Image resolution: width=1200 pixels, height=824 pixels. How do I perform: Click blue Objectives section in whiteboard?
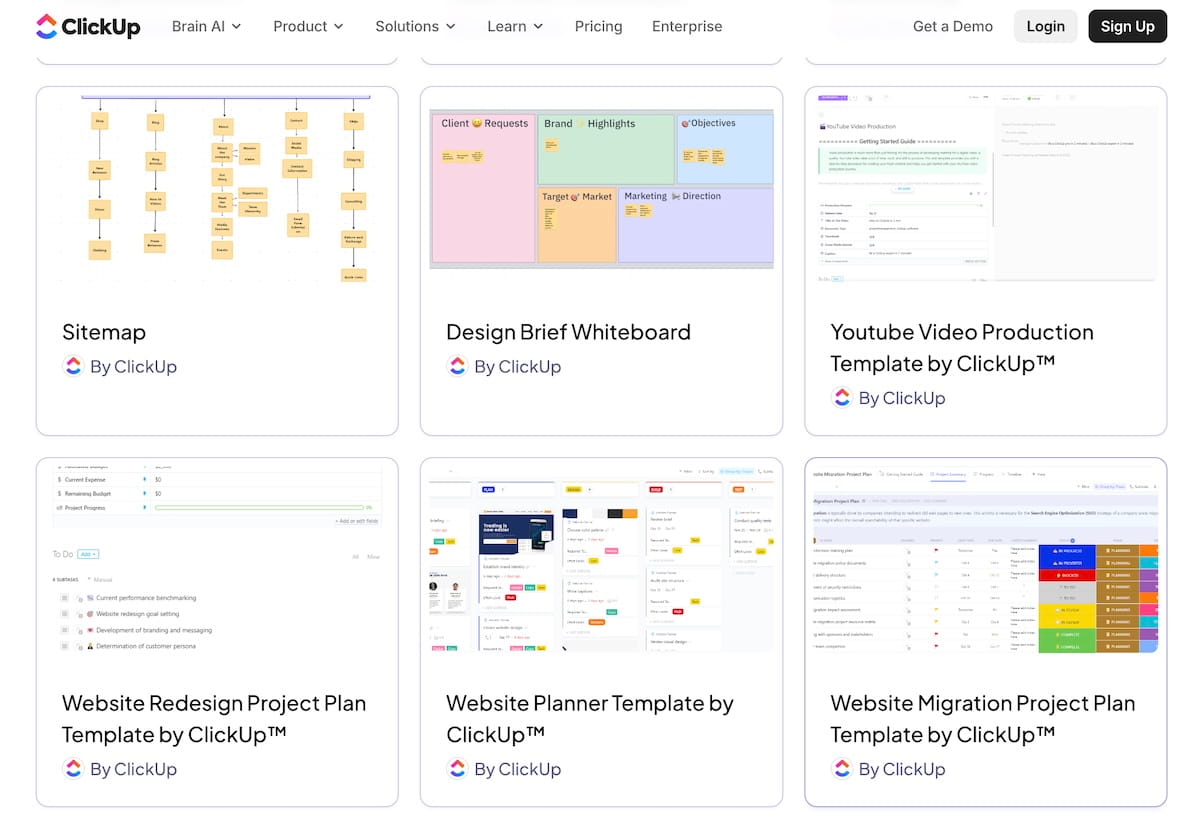point(725,149)
